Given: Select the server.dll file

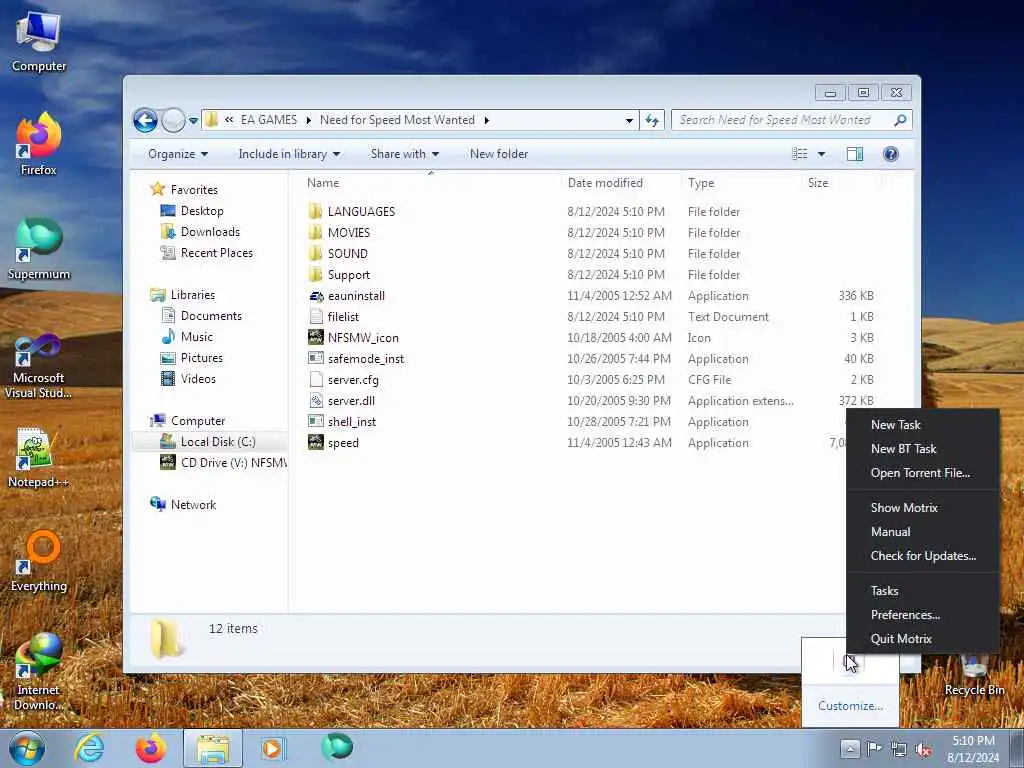Looking at the screenshot, I should 351,400.
